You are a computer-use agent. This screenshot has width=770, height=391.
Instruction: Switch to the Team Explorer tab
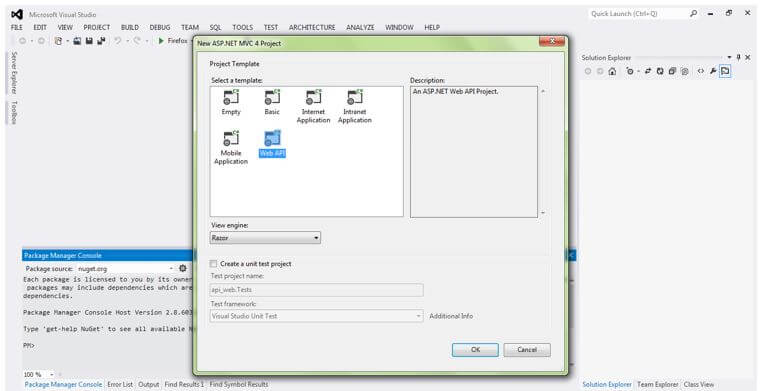click(658, 384)
